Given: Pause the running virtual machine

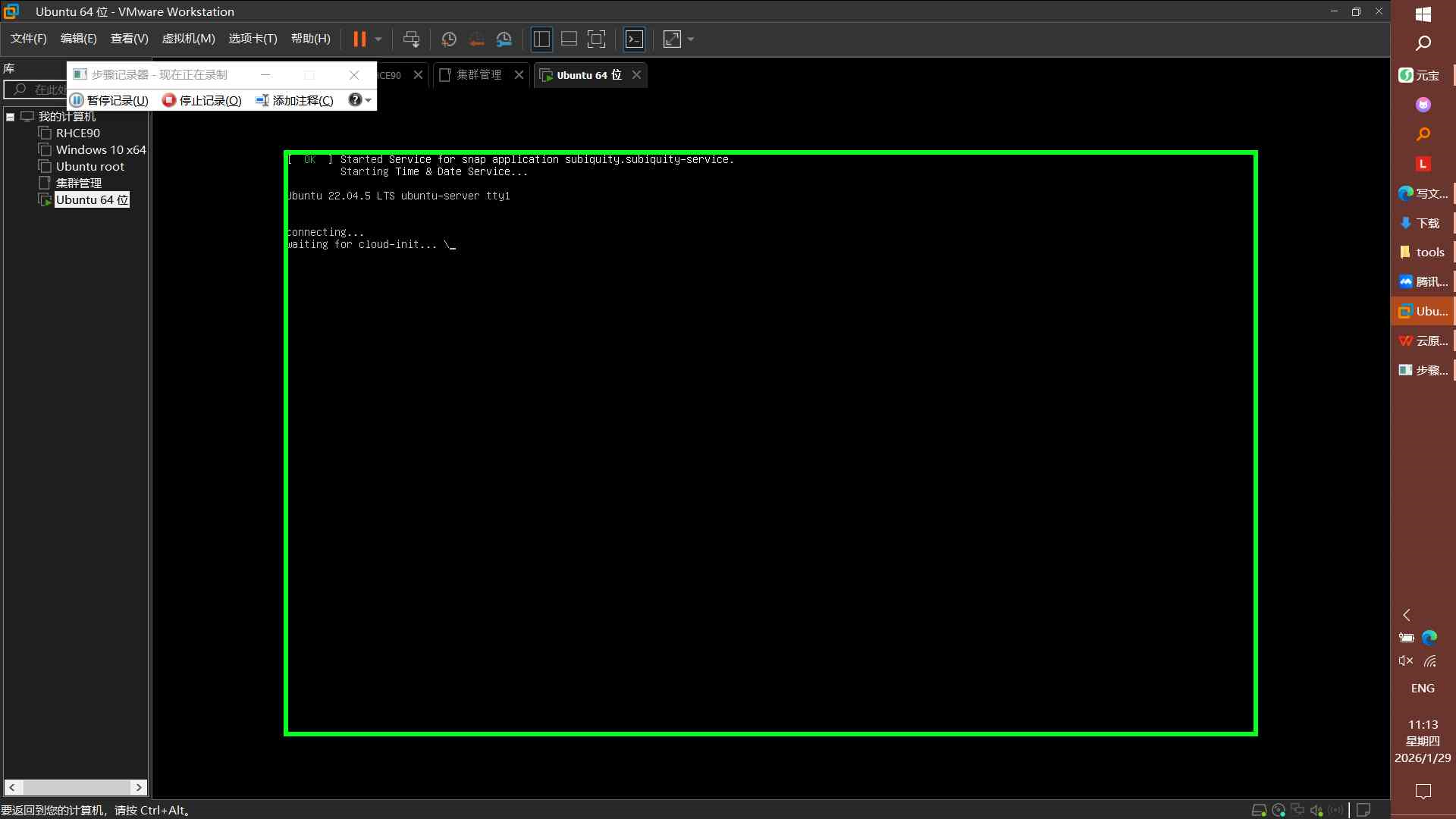Looking at the screenshot, I should click(x=359, y=39).
